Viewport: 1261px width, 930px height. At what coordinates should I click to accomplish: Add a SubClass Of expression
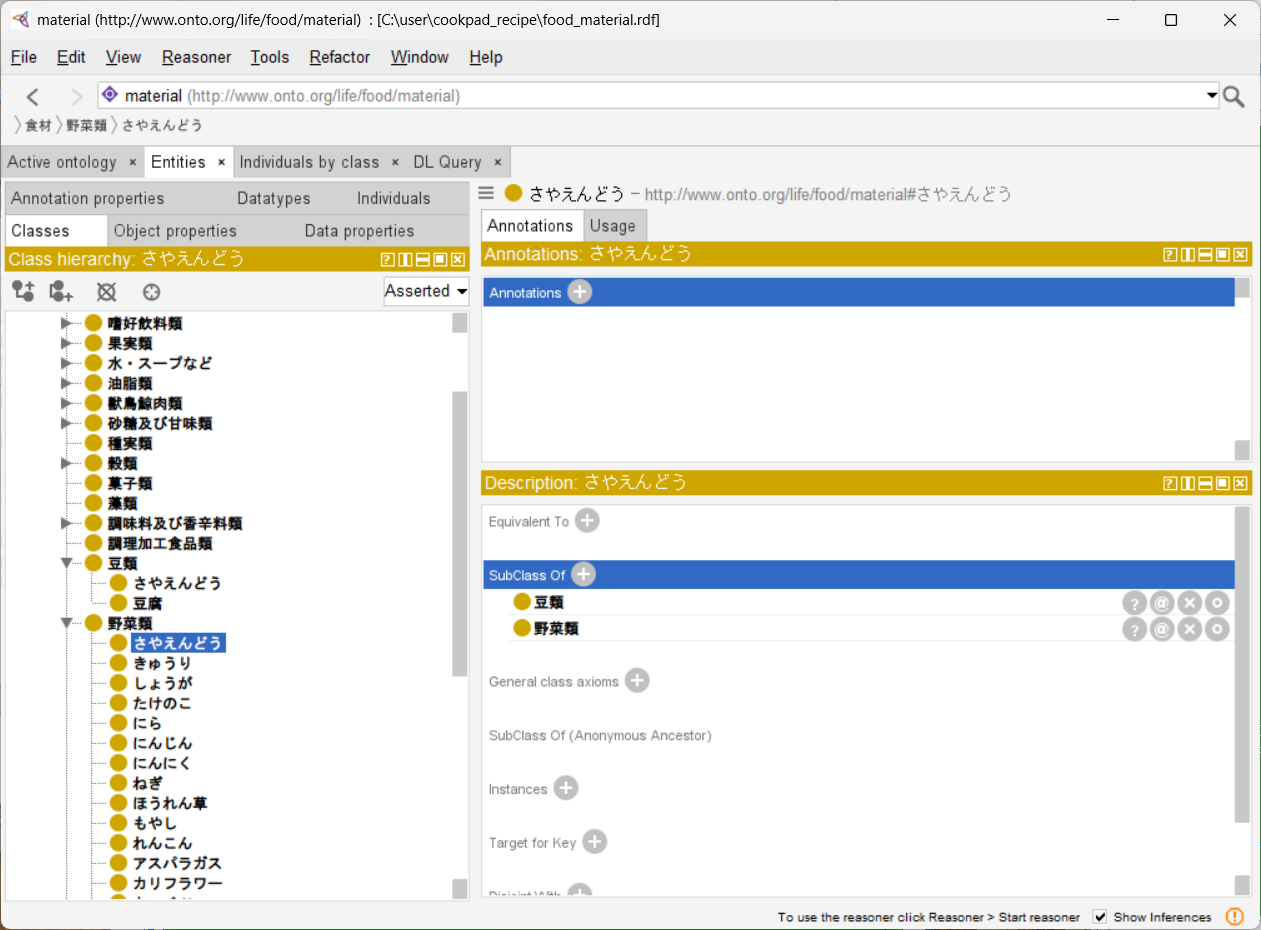pos(583,575)
